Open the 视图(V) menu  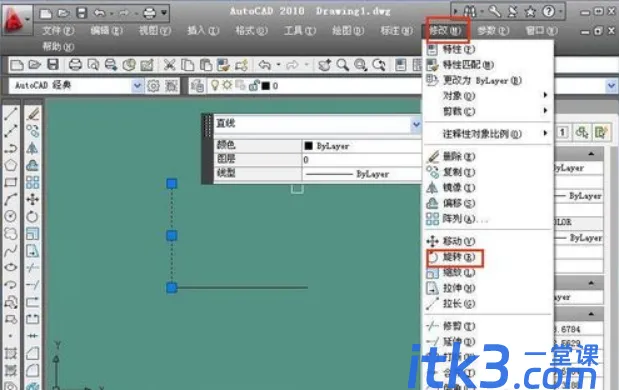click(154, 30)
